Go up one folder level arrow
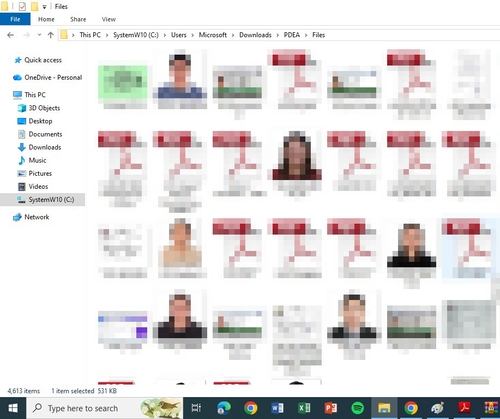 [x=51, y=35]
